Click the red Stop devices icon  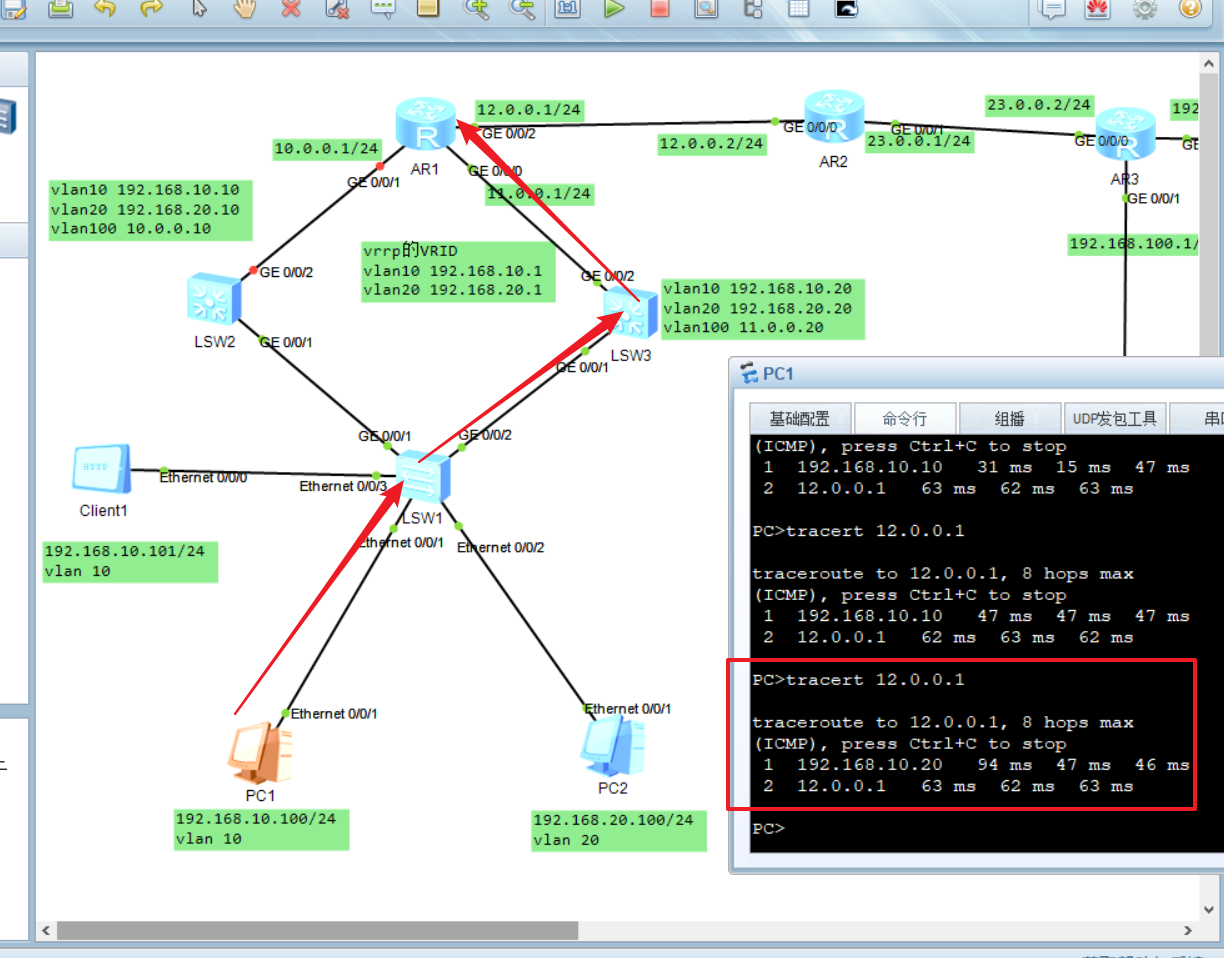click(x=658, y=11)
